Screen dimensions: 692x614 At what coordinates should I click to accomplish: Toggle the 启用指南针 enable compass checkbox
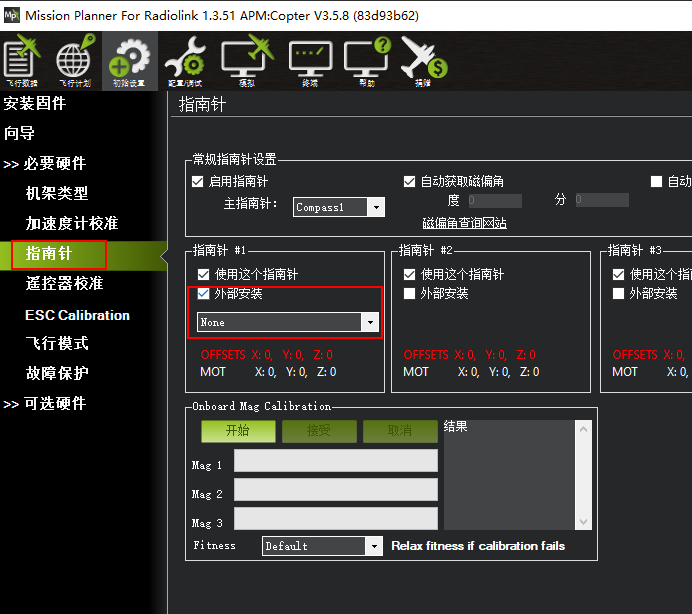[198, 182]
